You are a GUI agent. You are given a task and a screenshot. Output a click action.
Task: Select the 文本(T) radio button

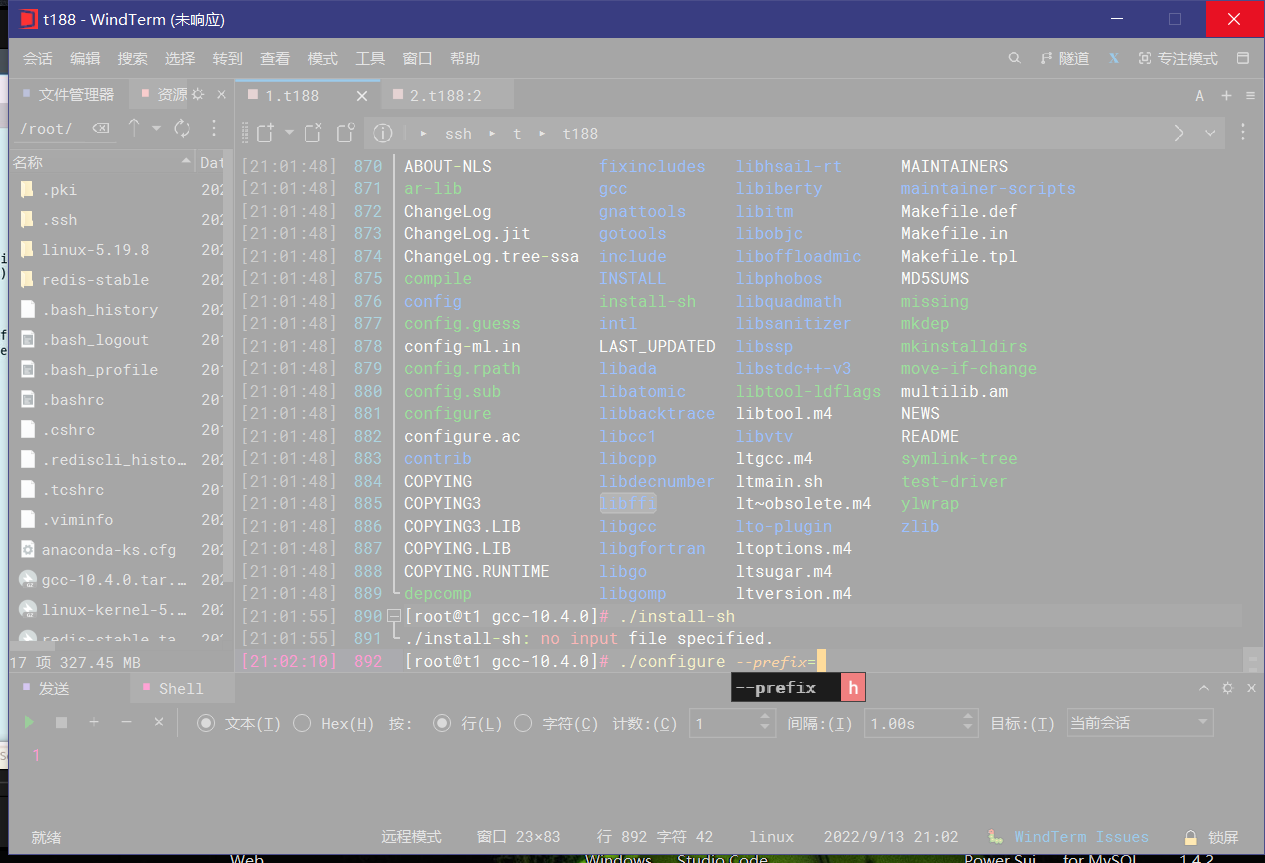coord(206,723)
